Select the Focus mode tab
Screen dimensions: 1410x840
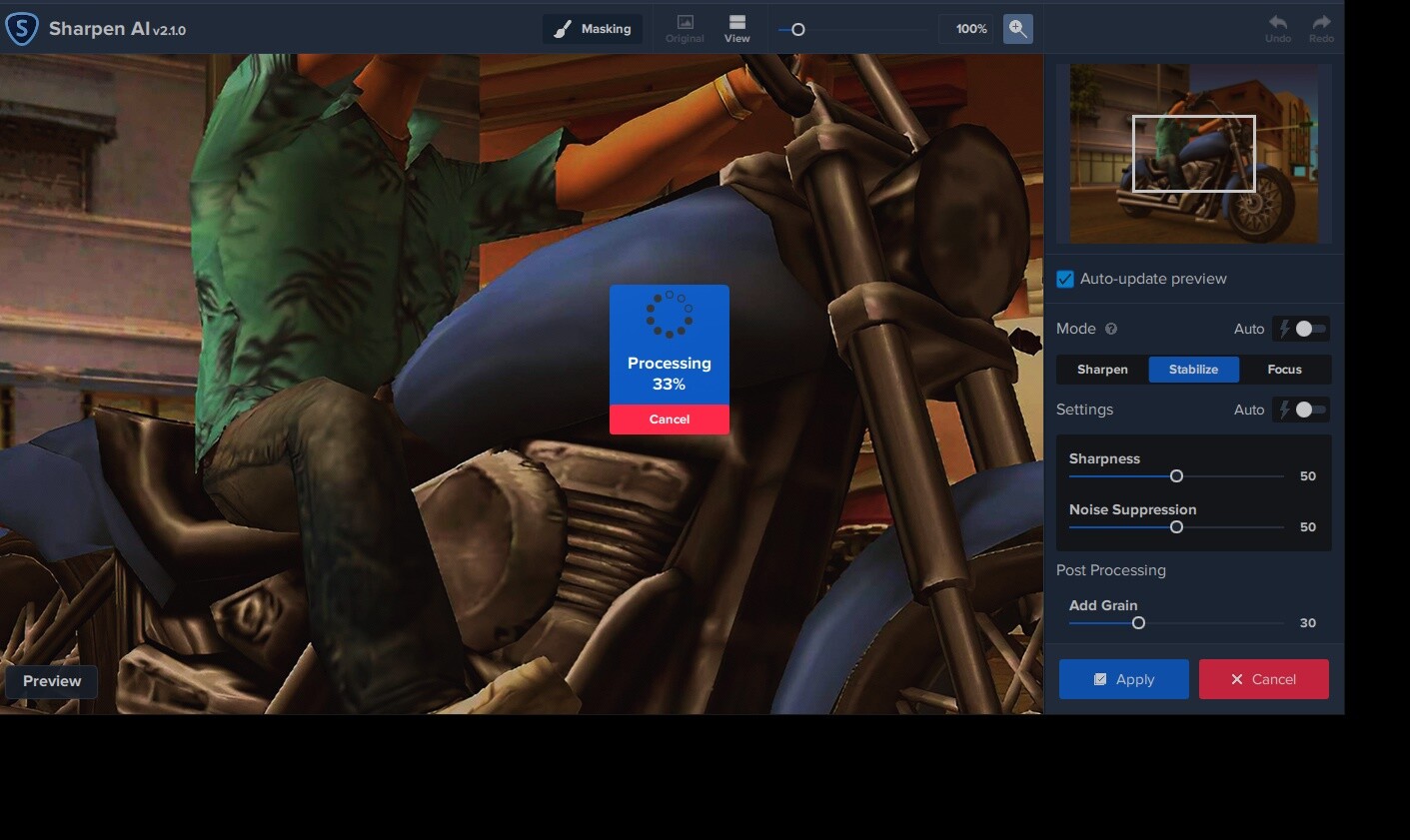click(1285, 370)
